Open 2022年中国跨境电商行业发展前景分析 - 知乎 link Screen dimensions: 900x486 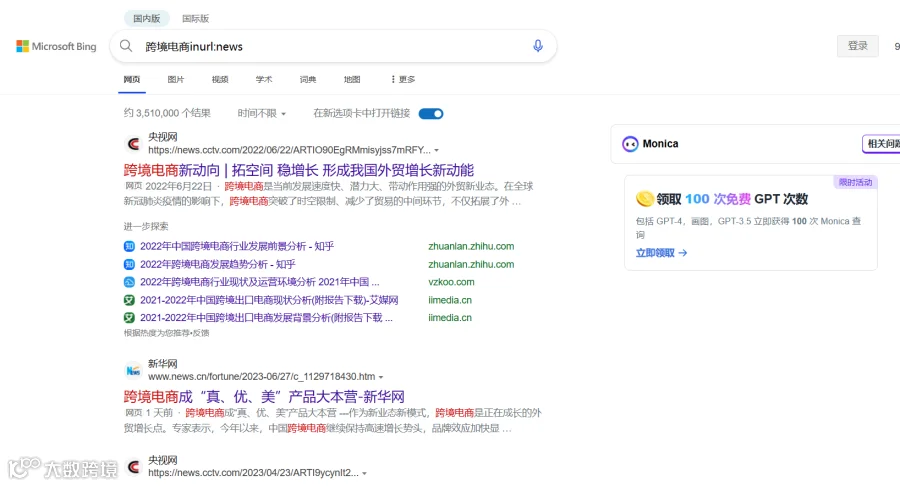click(x=237, y=246)
